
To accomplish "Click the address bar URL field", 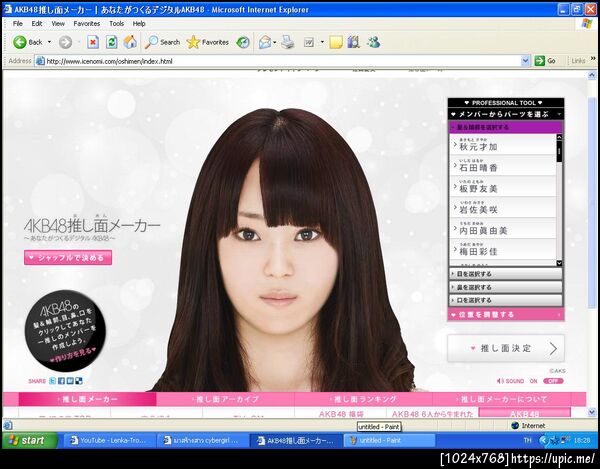I will tap(283, 61).
